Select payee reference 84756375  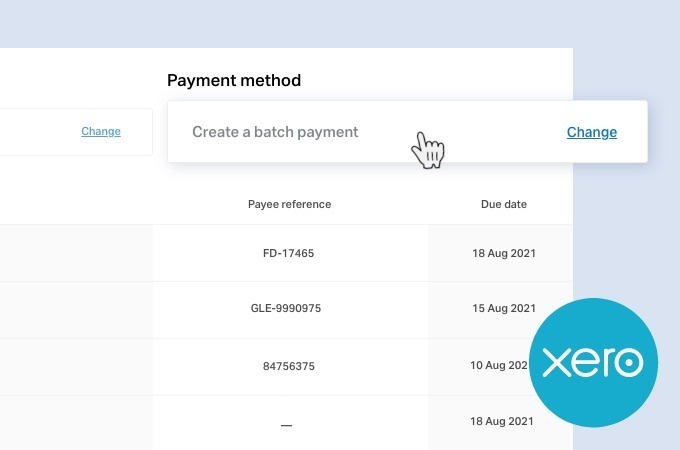tap(289, 366)
